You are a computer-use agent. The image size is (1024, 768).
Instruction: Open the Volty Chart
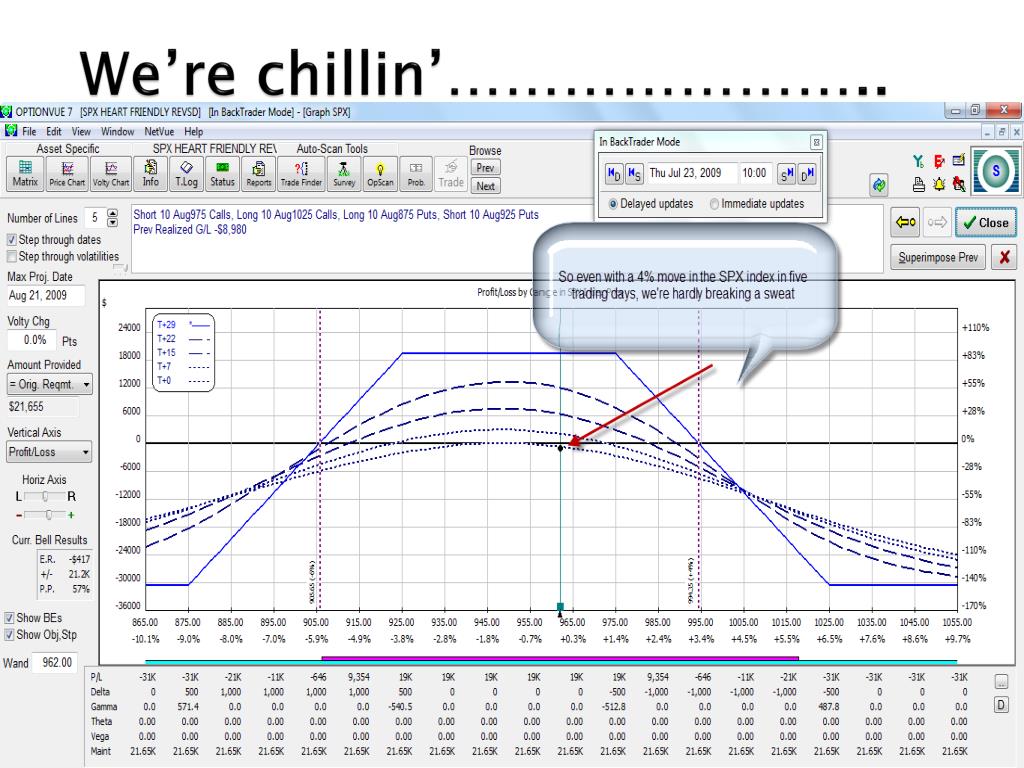[x=111, y=174]
